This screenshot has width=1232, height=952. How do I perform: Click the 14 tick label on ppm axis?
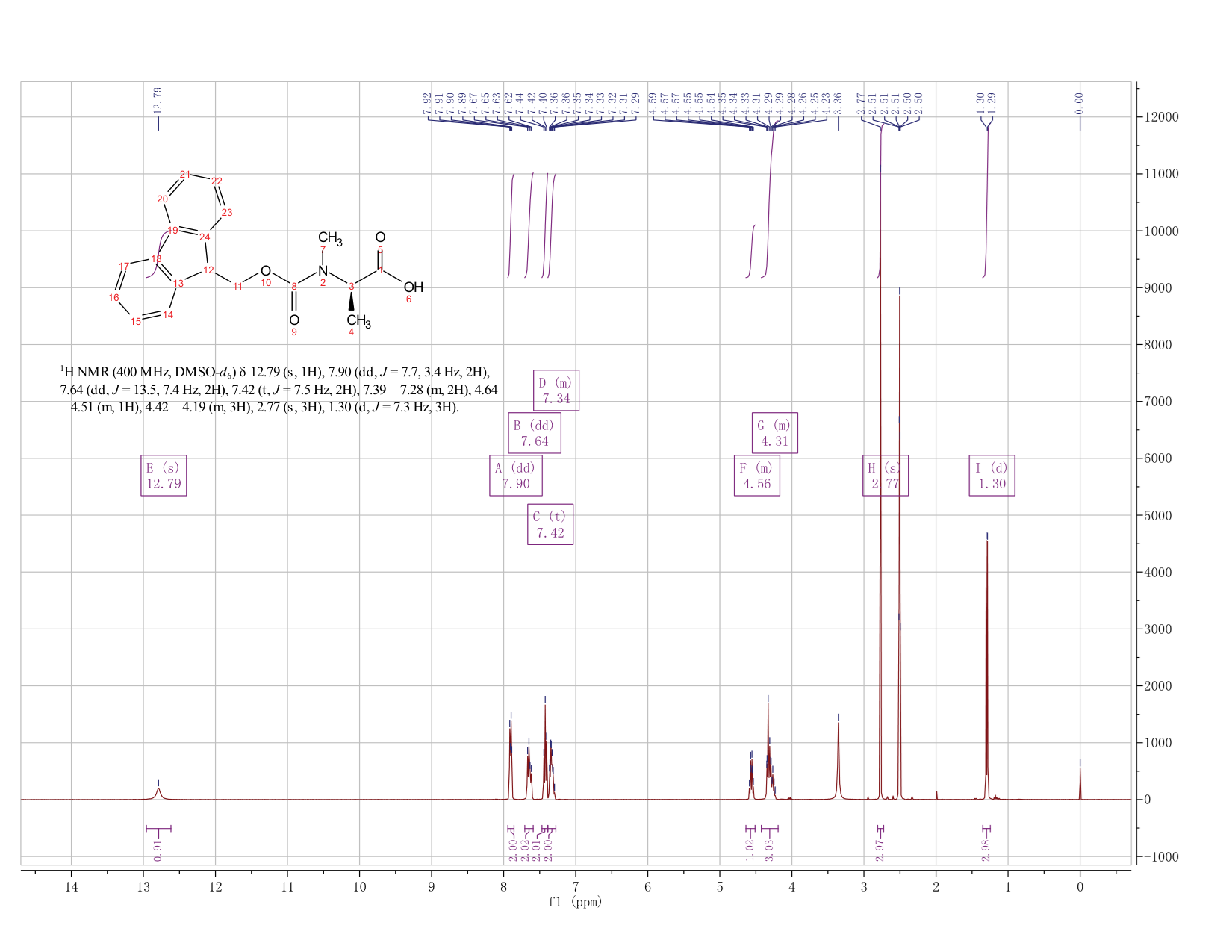pos(71,886)
